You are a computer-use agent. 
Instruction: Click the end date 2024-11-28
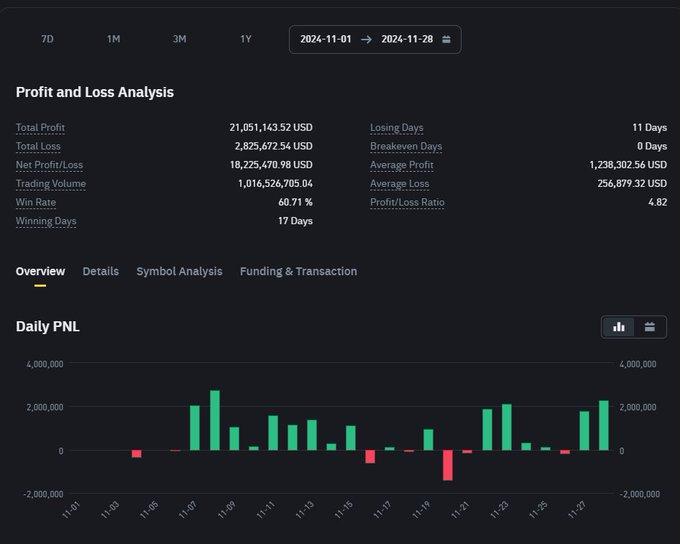coord(406,39)
